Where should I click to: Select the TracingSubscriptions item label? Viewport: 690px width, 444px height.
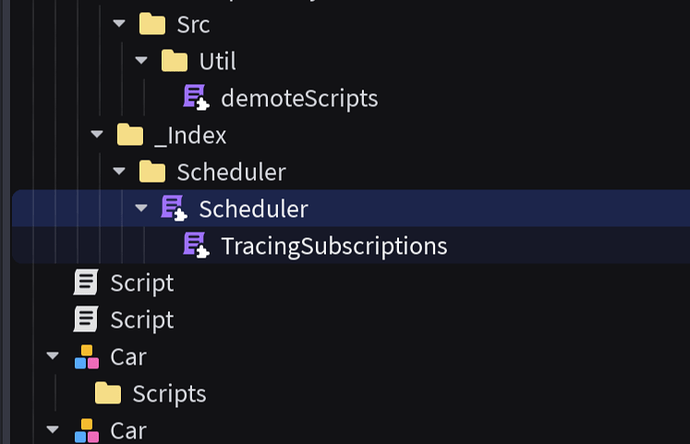[334, 246]
